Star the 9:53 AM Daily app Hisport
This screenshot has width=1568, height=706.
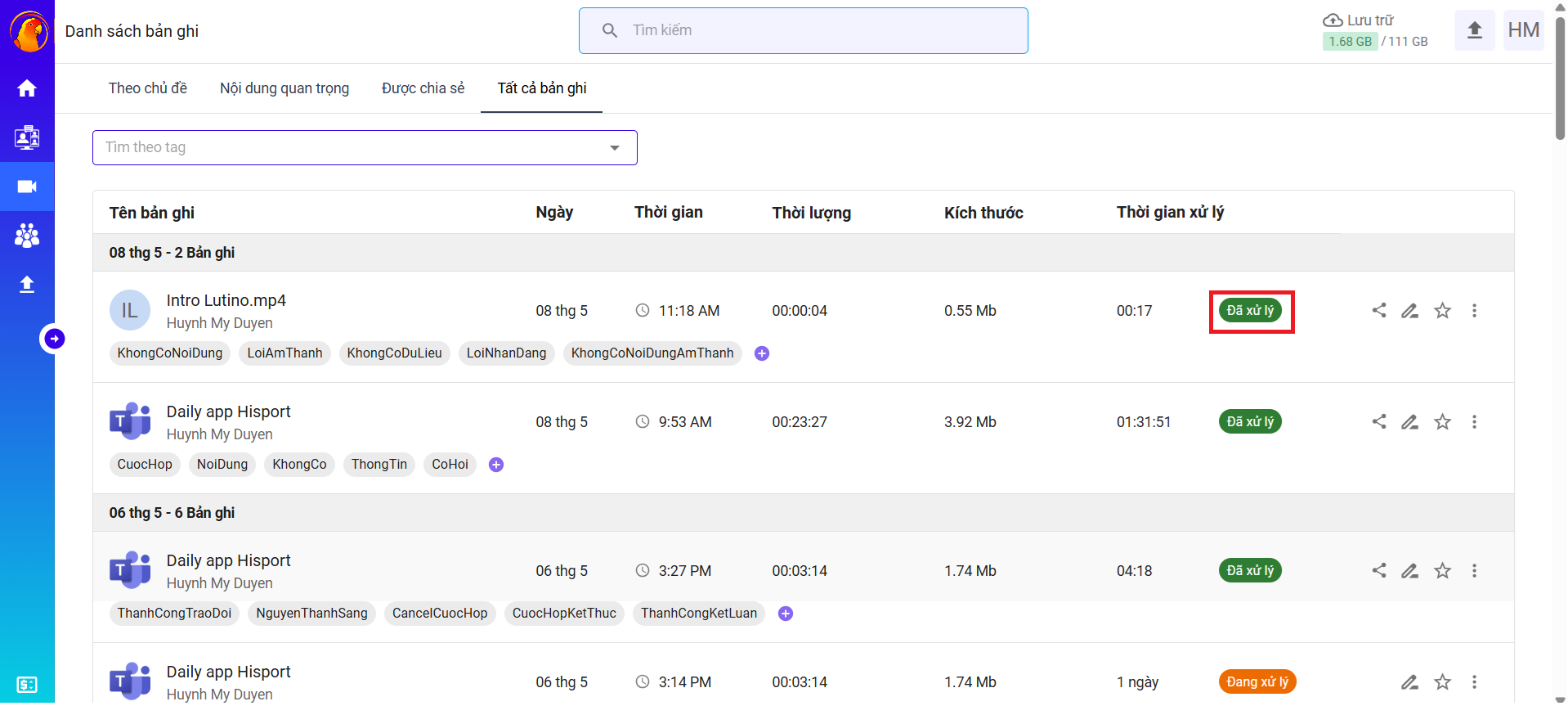pos(1443,421)
